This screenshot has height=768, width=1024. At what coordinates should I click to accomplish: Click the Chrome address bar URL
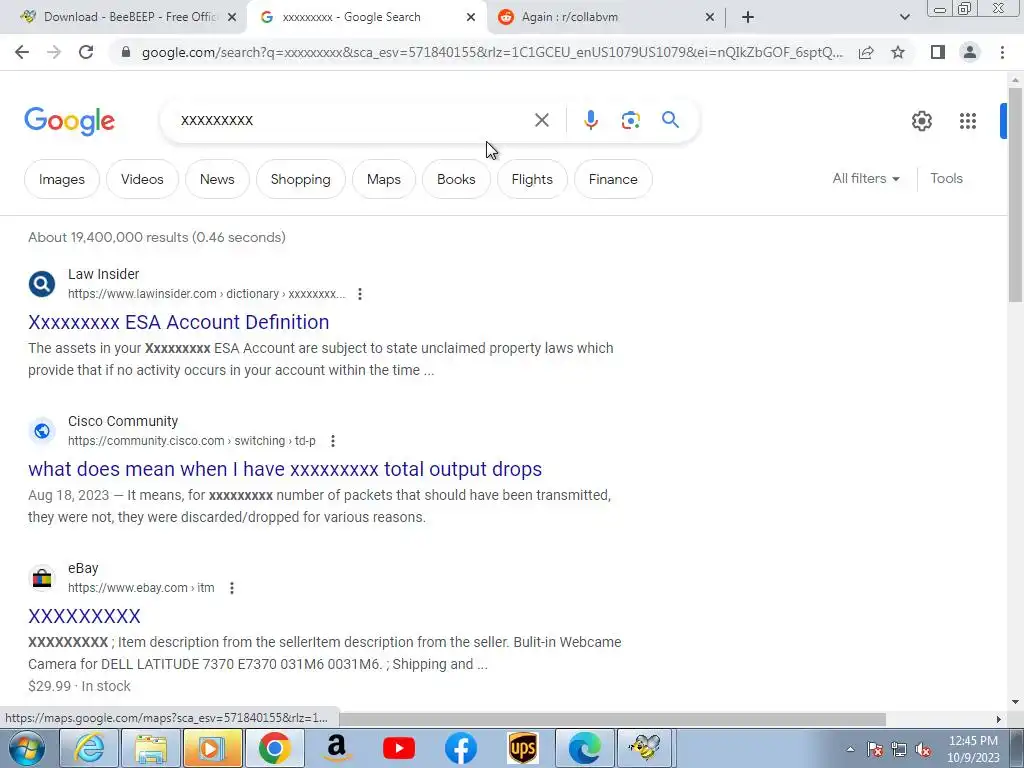(492, 52)
